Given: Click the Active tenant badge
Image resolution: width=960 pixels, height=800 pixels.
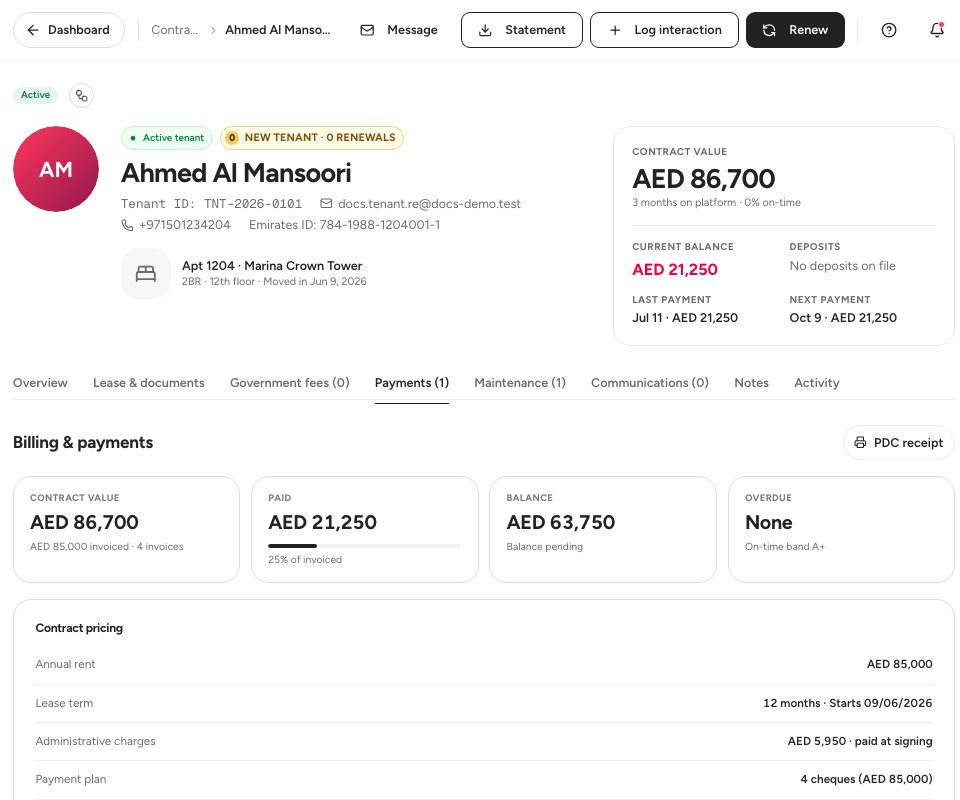Looking at the screenshot, I should click(167, 138).
